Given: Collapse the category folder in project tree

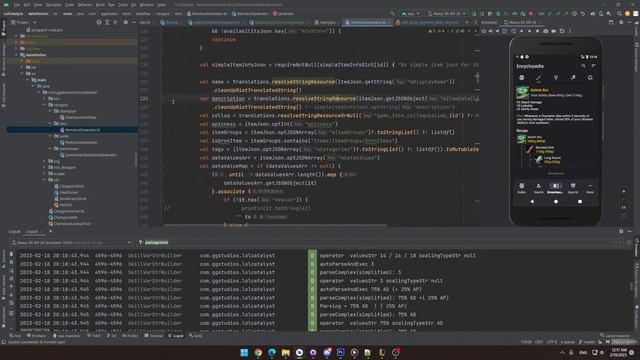Looking at the screenshot, I should tap(44, 105).
